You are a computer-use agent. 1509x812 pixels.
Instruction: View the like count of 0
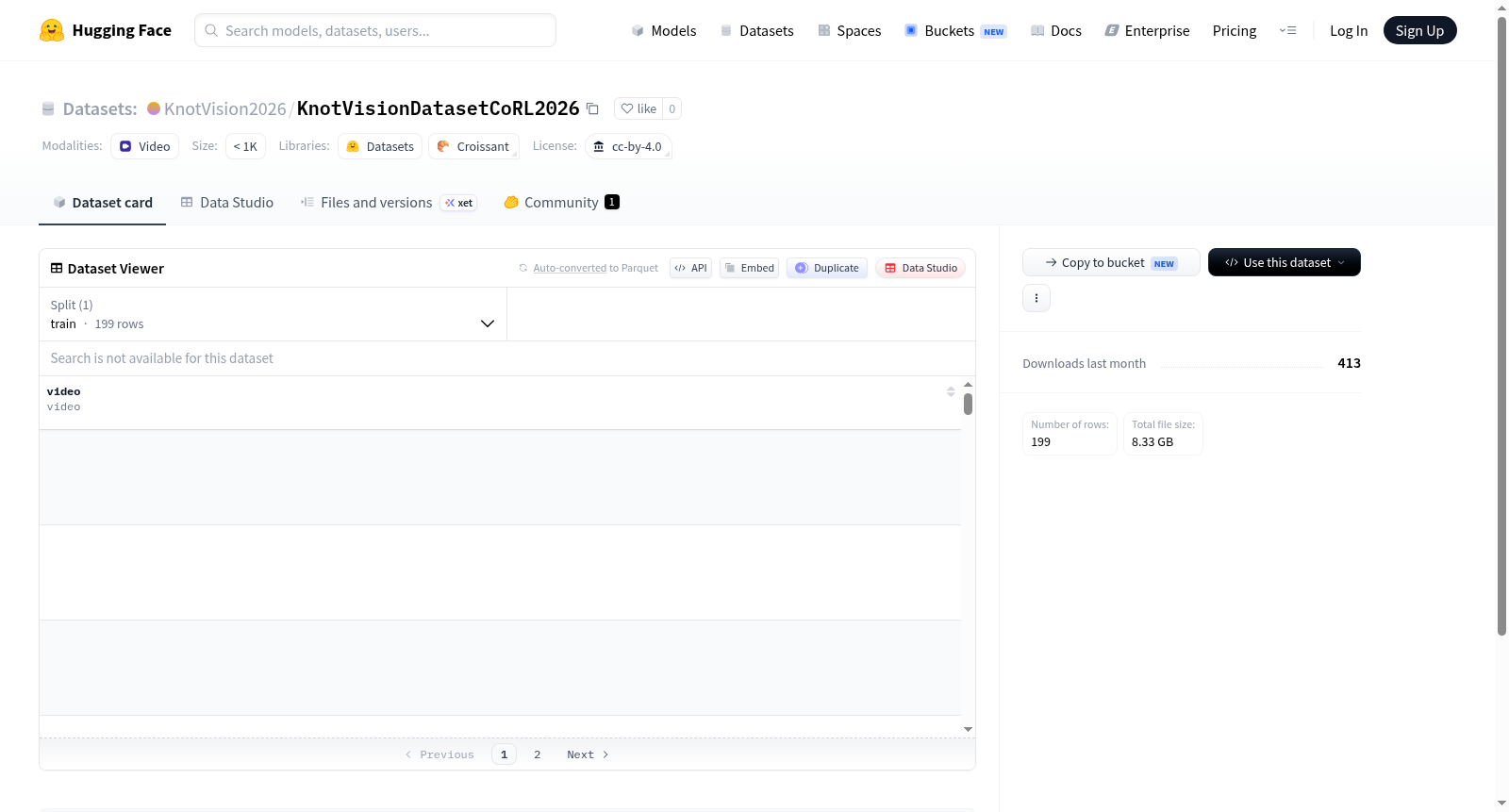[672, 108]
